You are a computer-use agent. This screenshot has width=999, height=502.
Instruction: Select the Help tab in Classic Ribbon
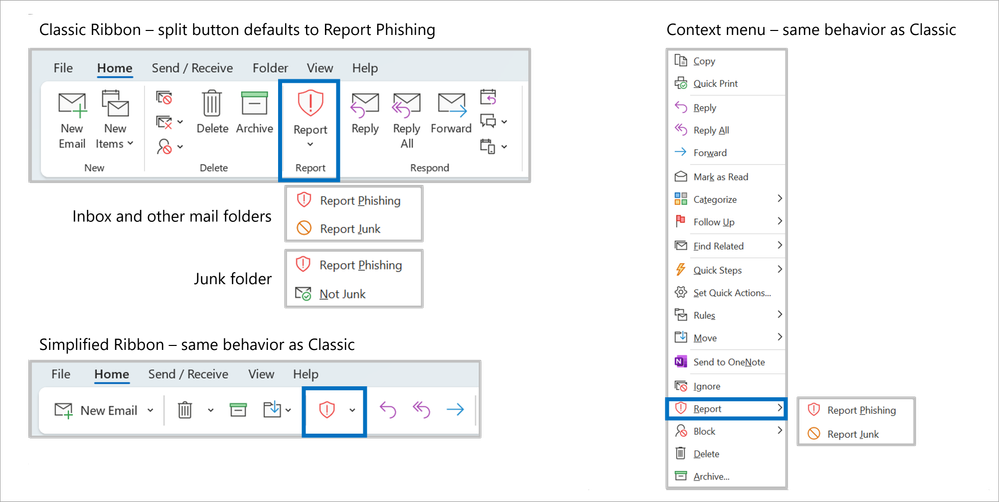[365, 68]
